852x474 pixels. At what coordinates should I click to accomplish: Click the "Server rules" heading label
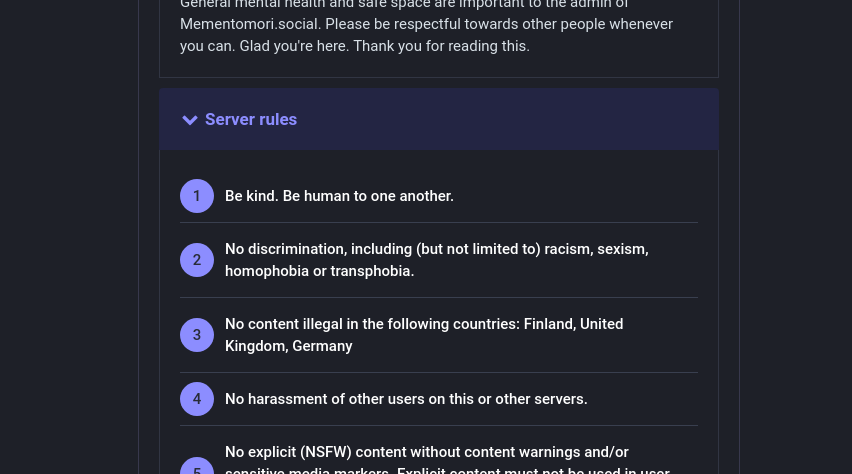(x=251, y=120)
